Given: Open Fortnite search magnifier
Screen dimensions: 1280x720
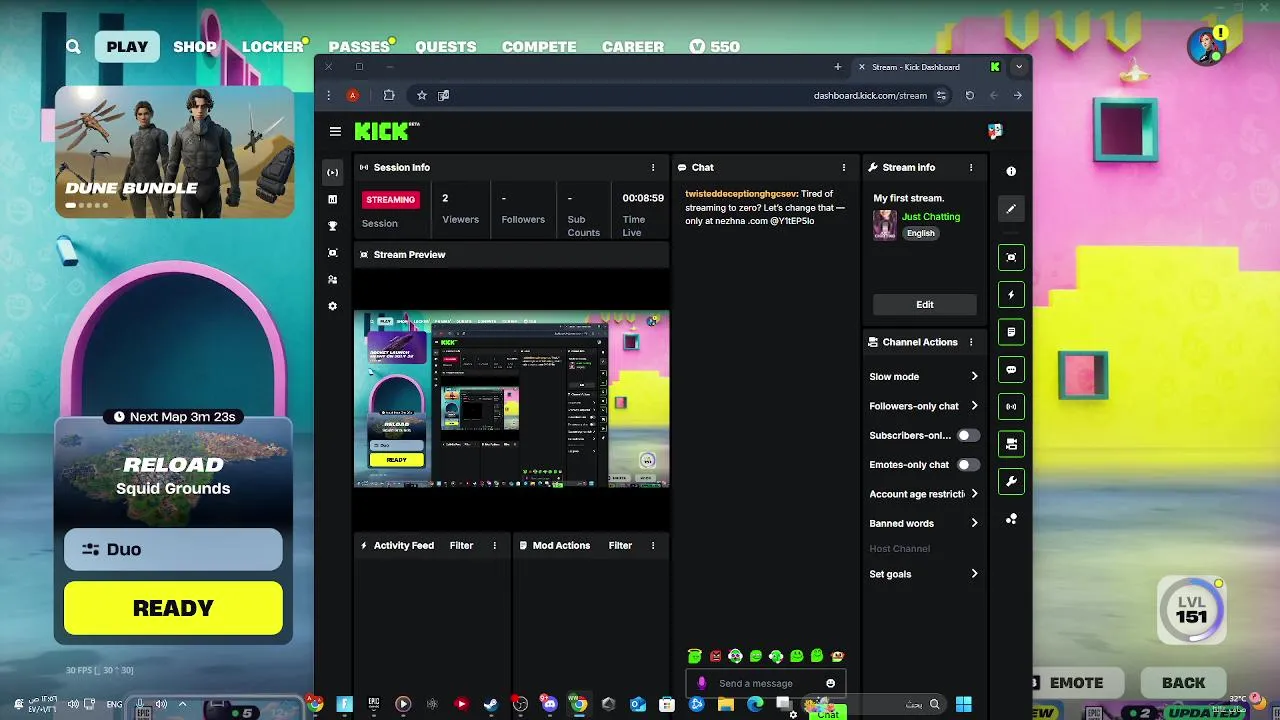Looking at the screenshot, I should tap(73, 46).
